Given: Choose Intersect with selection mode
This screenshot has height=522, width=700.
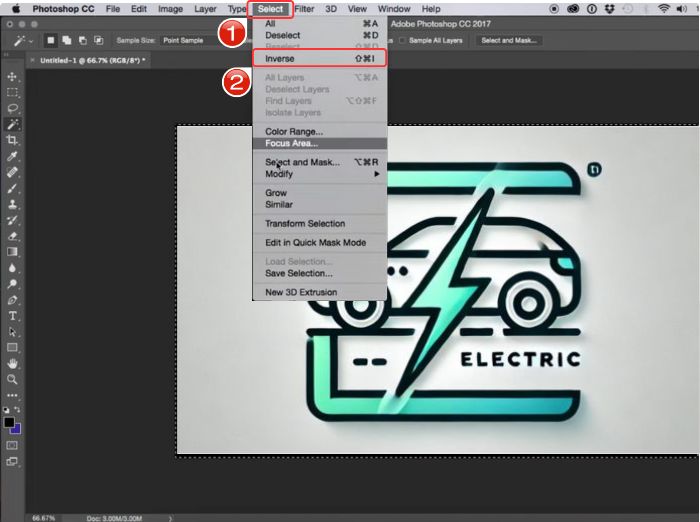Looking at the screenshot, I should pos(99,41).
